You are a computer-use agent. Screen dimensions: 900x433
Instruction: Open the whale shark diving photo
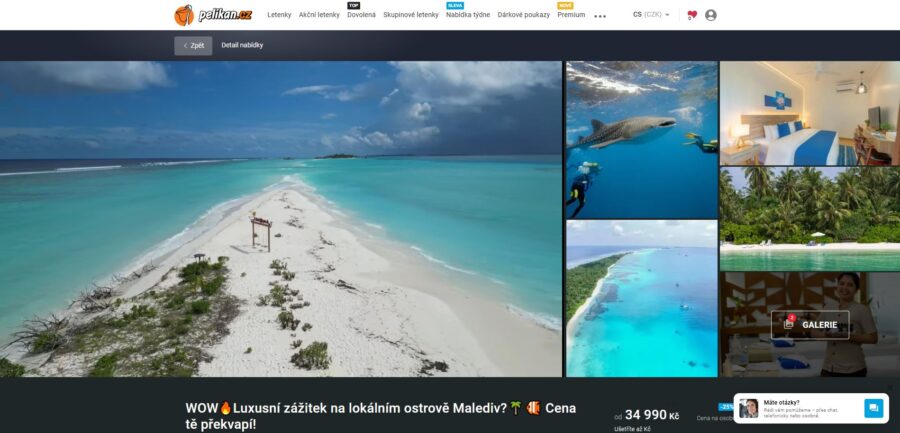[642, 140]
